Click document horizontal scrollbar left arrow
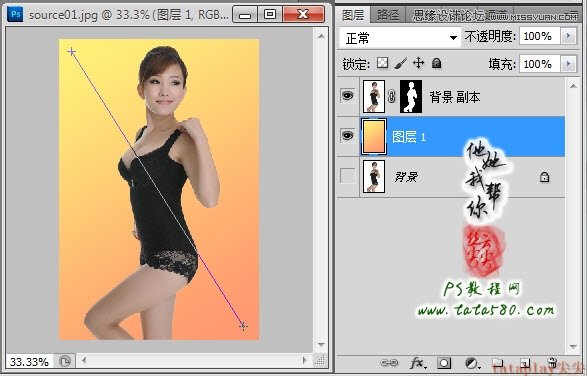 [x=84, y=361]
